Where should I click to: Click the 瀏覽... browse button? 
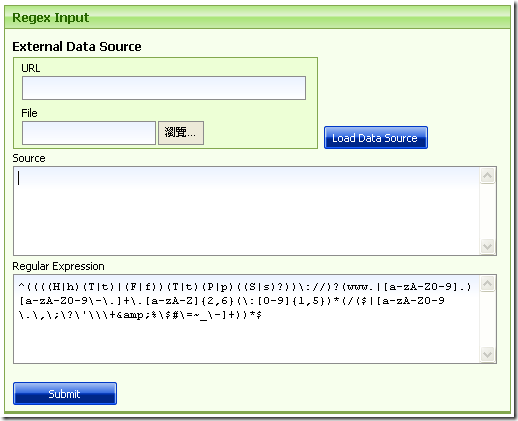(181, 133)
